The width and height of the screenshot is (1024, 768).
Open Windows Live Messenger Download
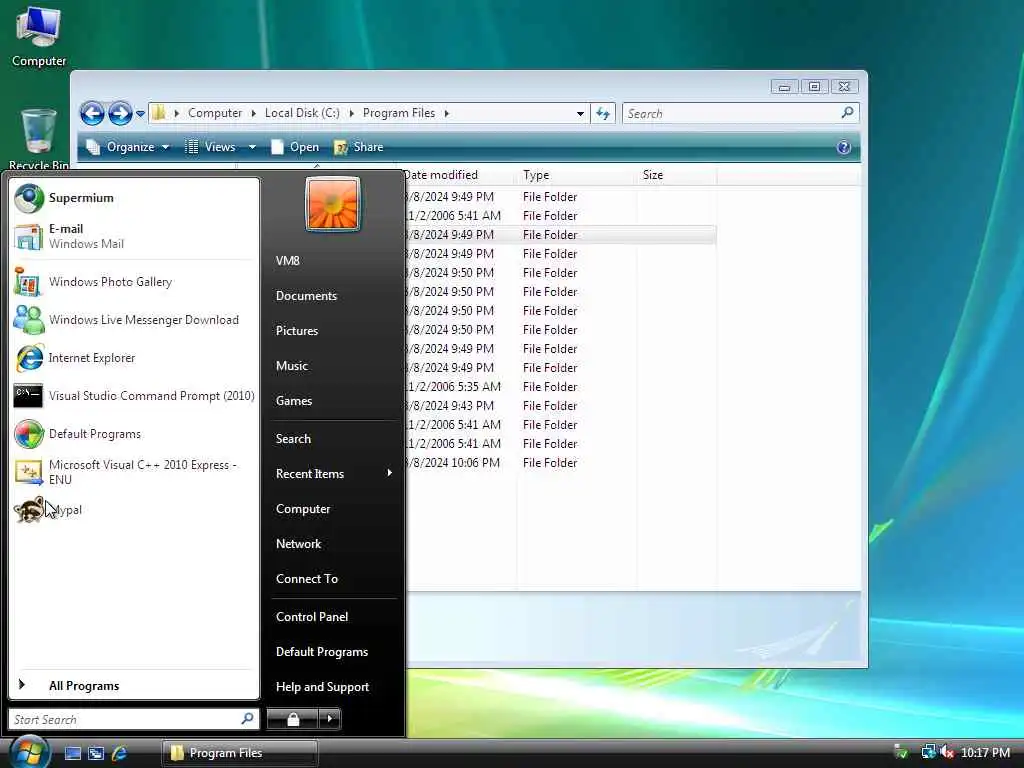tap(134, 320)
